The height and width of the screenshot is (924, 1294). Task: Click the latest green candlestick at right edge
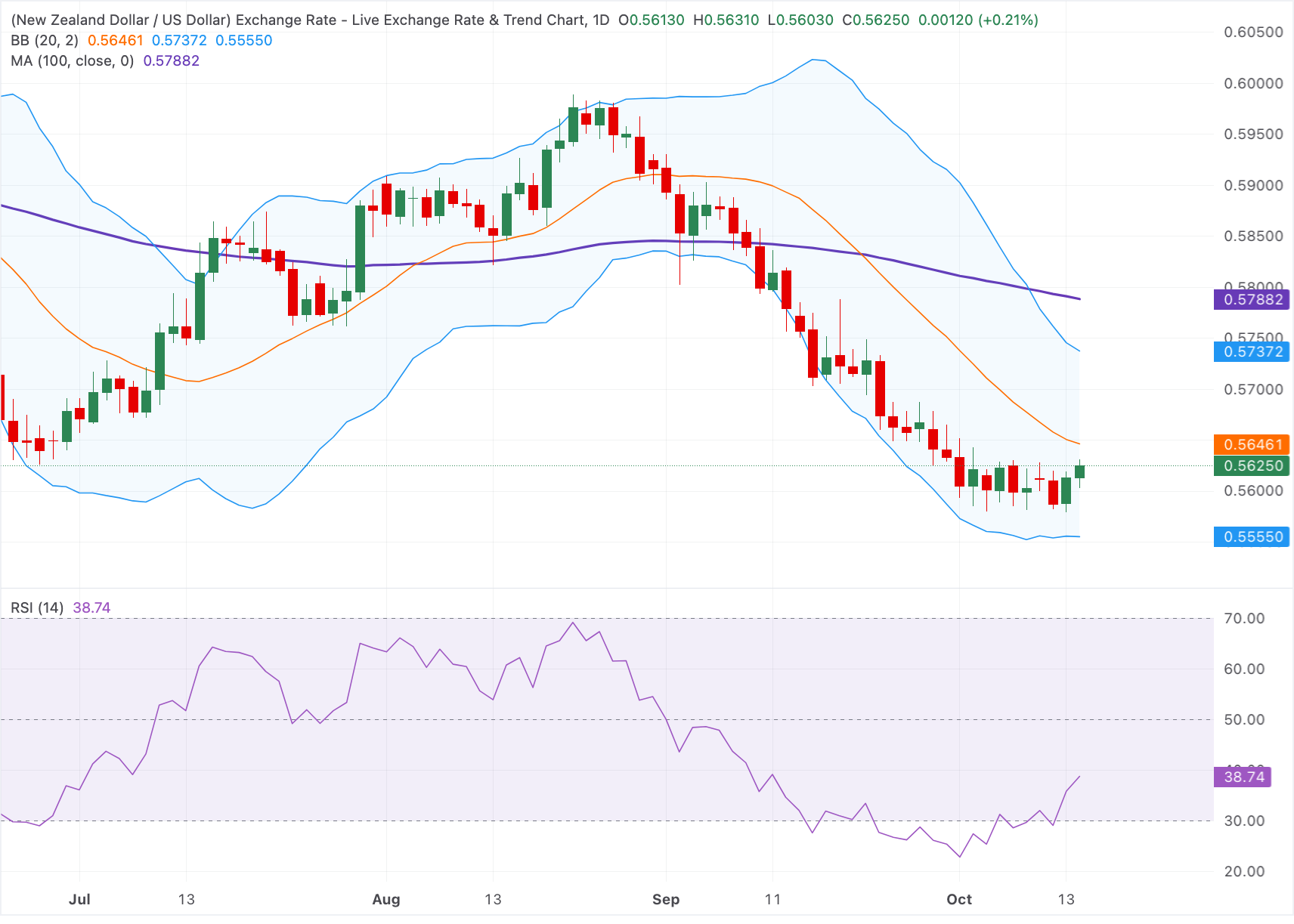coord(1079,472)
